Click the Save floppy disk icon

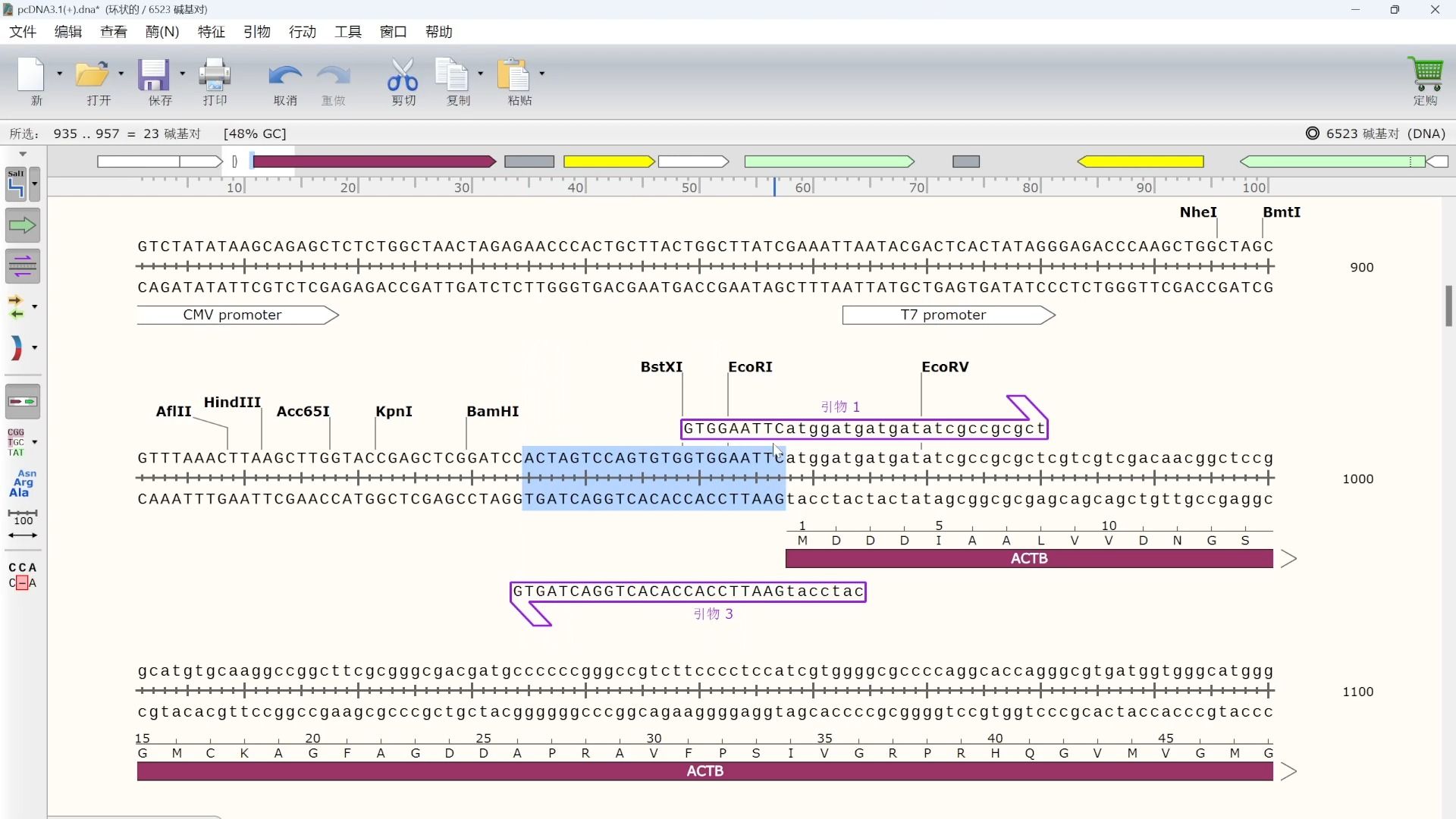[154, 74]
